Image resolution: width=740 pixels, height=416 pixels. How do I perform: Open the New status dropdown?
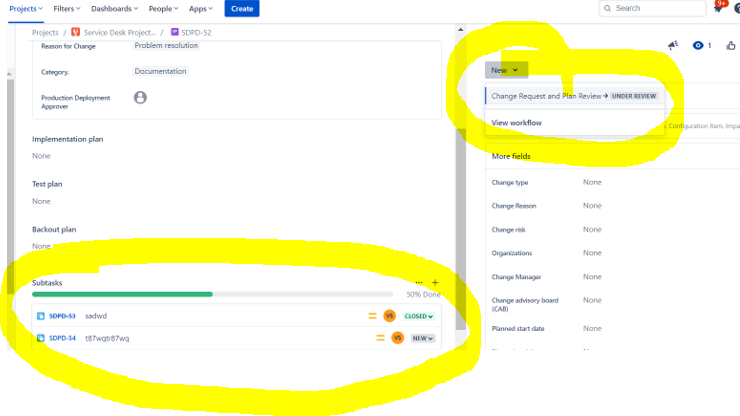[506, 70]
